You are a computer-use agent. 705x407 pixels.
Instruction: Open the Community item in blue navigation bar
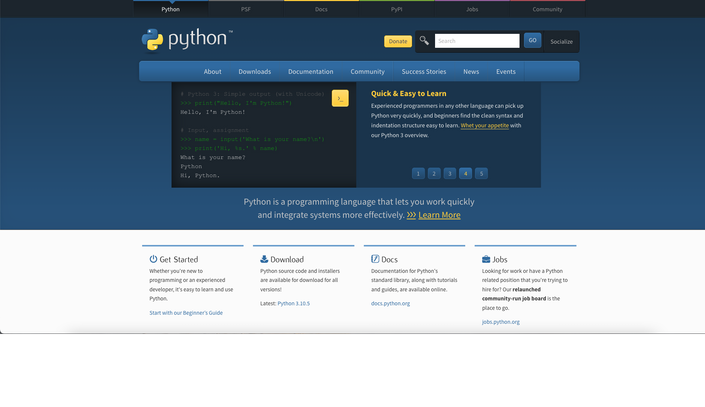coord(367,72)
